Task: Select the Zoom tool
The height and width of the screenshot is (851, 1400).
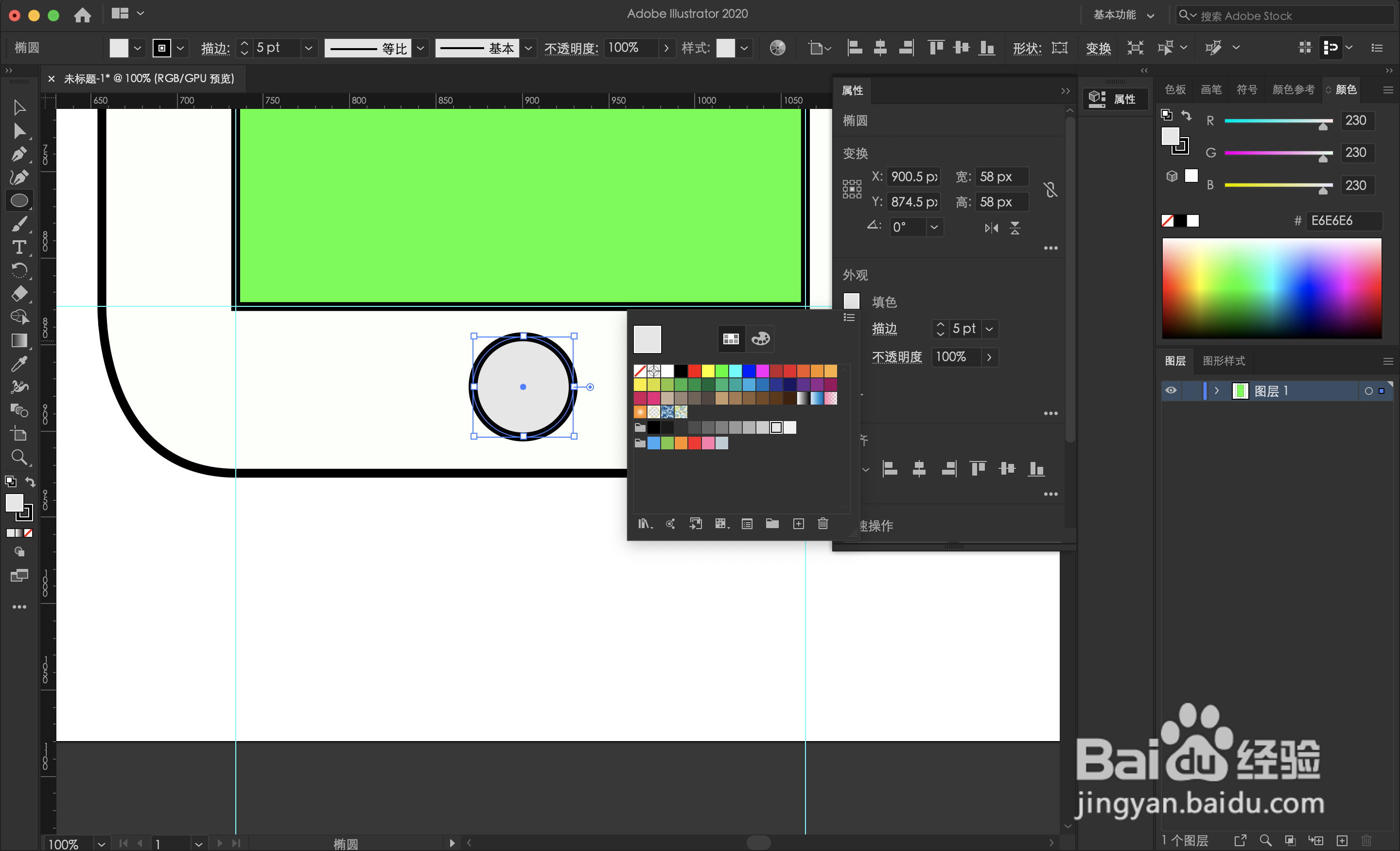Action: tap(19, 457)
